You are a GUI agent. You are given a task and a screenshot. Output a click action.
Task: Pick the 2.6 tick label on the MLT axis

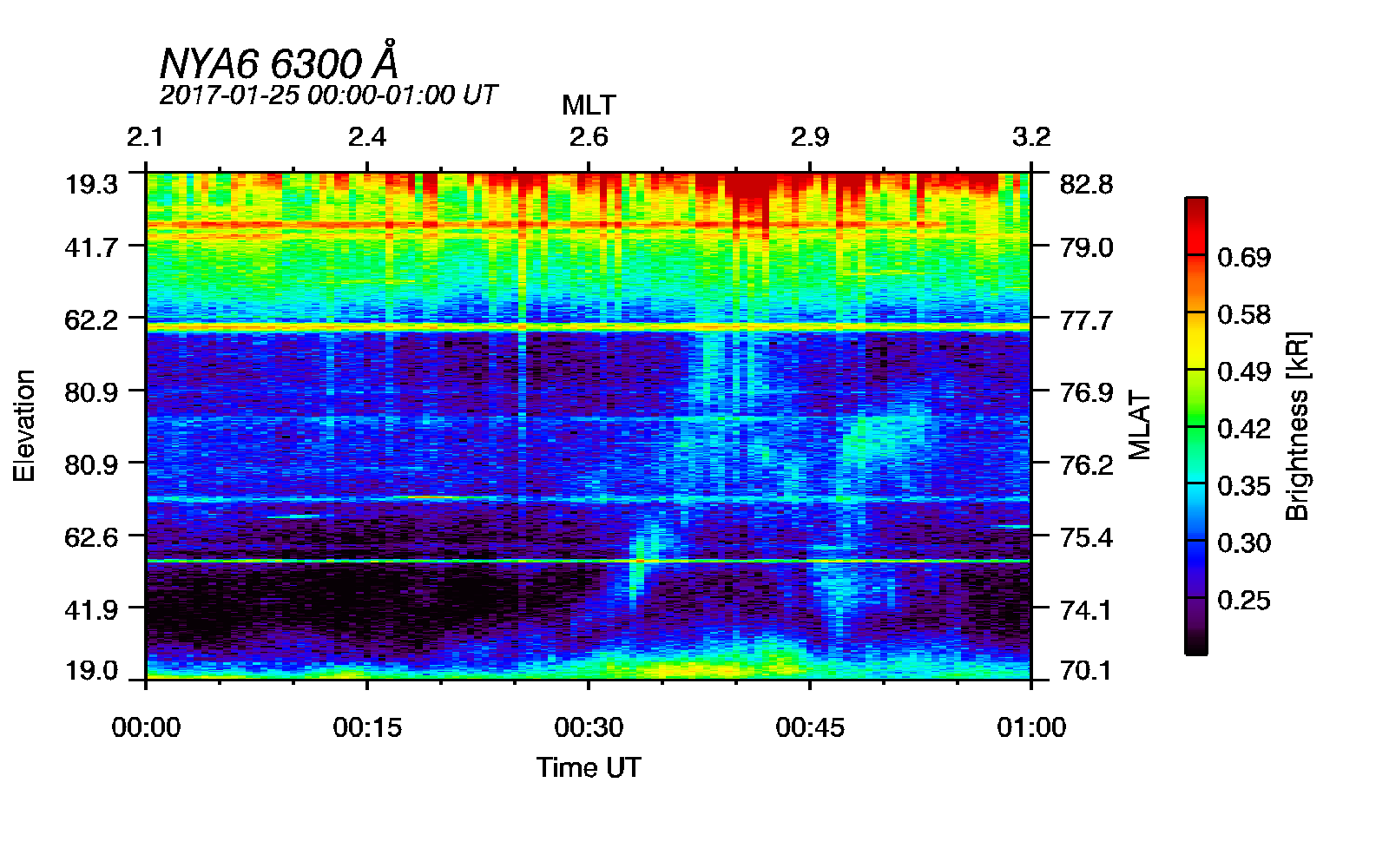589,137
